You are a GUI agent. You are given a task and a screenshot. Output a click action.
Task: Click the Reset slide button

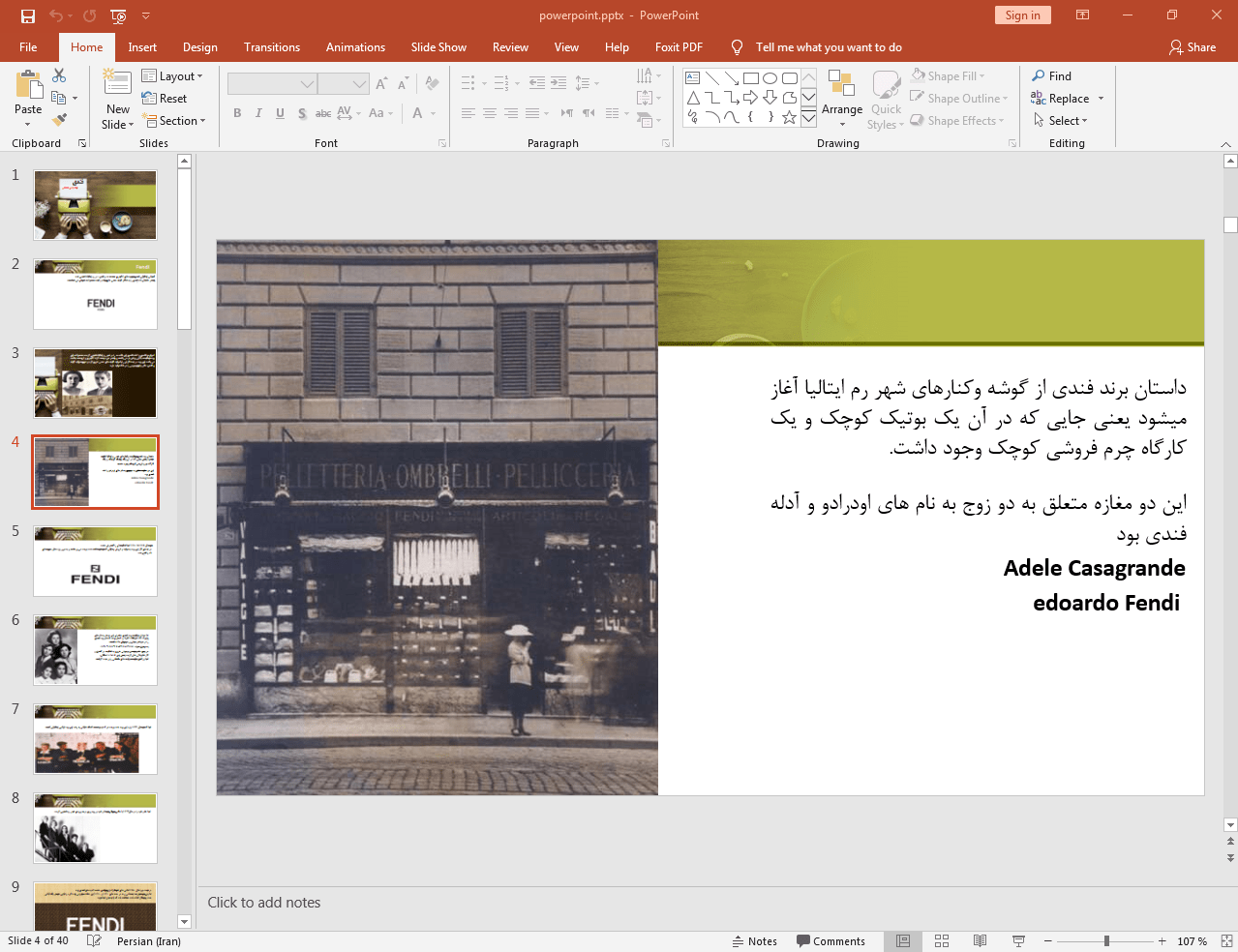coord(165,99)
